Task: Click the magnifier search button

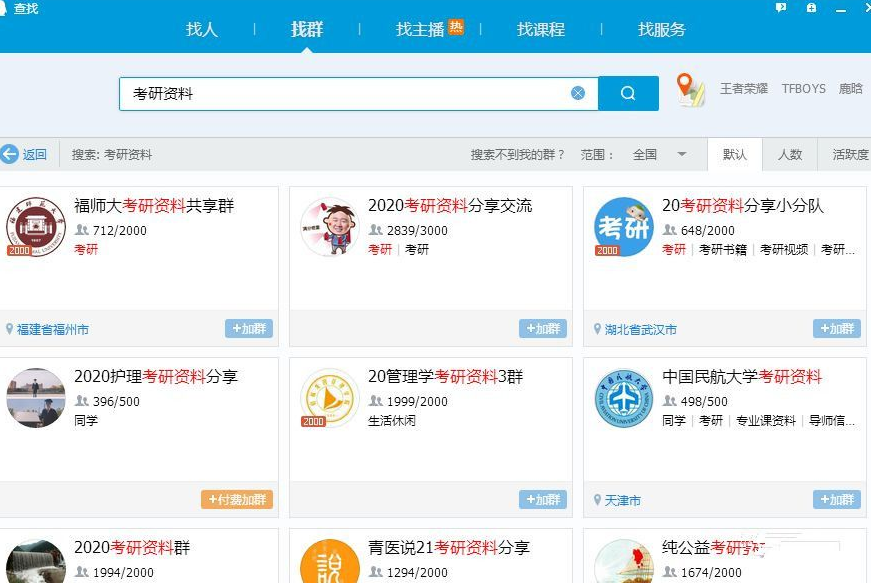Action: click(x=628, y=93)
